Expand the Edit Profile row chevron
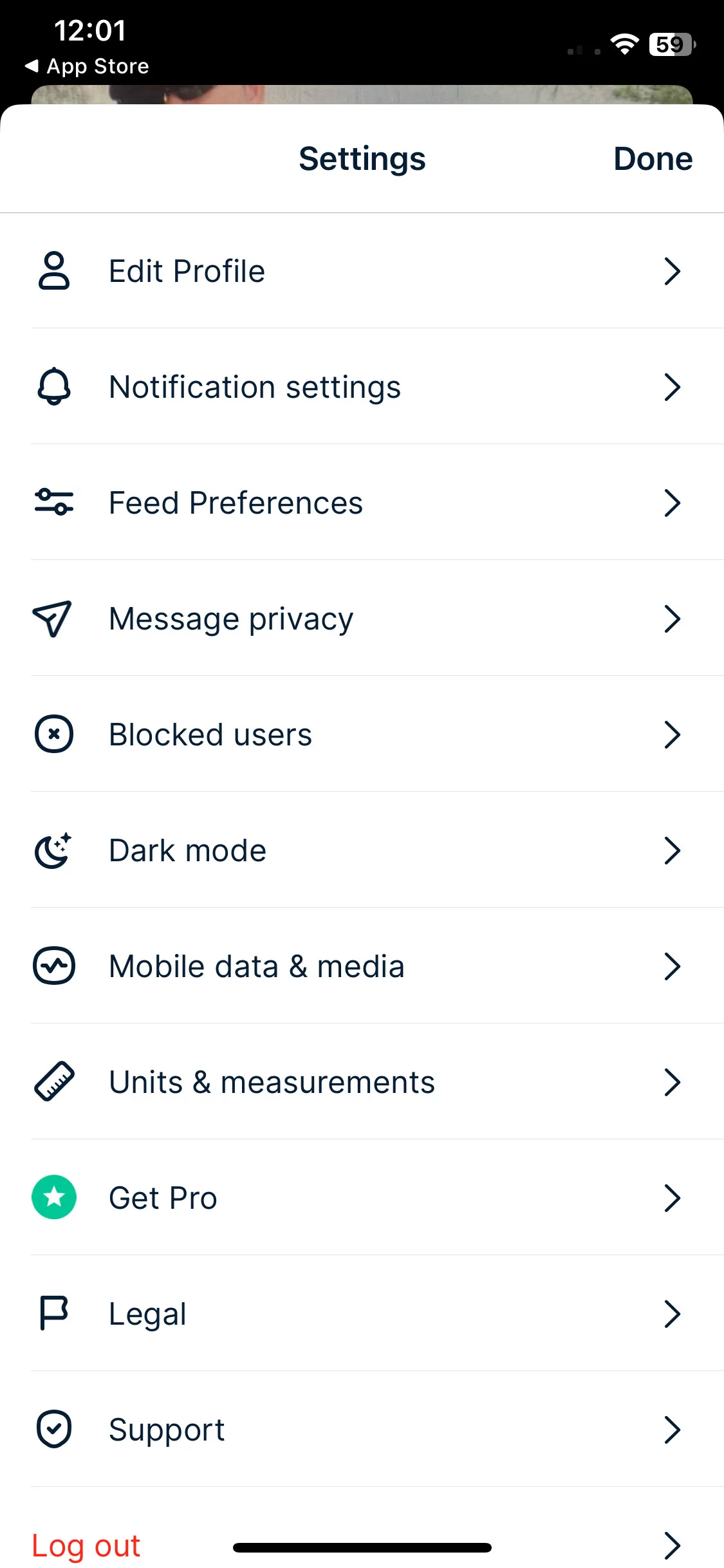The height and width of the screenshot is (1568, 724). (673, 271)
